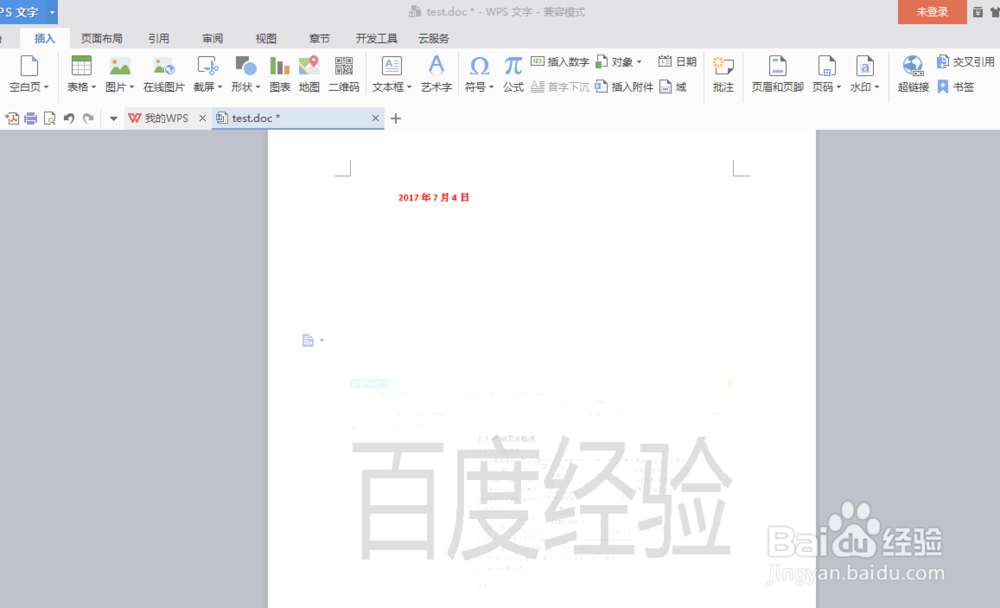Close the 我的WPS tab
Screen dimensions: 1000x608
pos(202,118)
